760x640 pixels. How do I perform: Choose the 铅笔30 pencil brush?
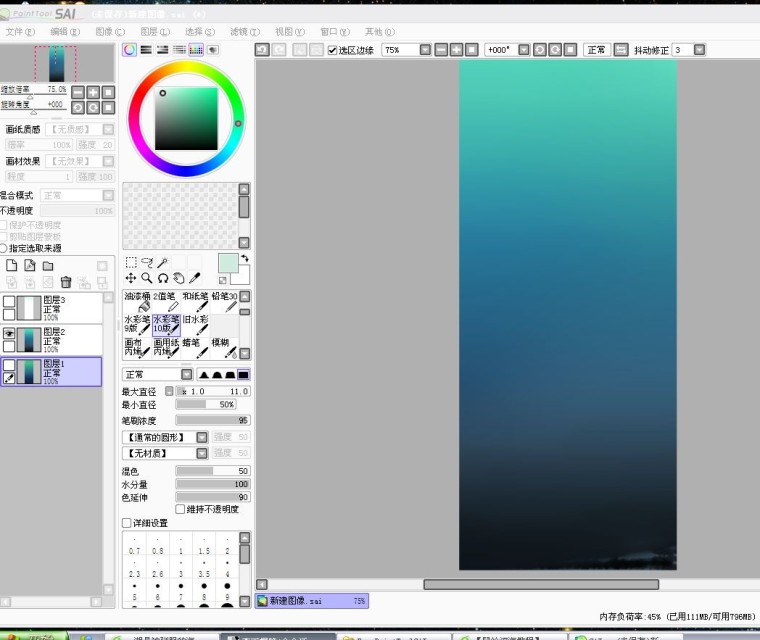pos(224,301)
